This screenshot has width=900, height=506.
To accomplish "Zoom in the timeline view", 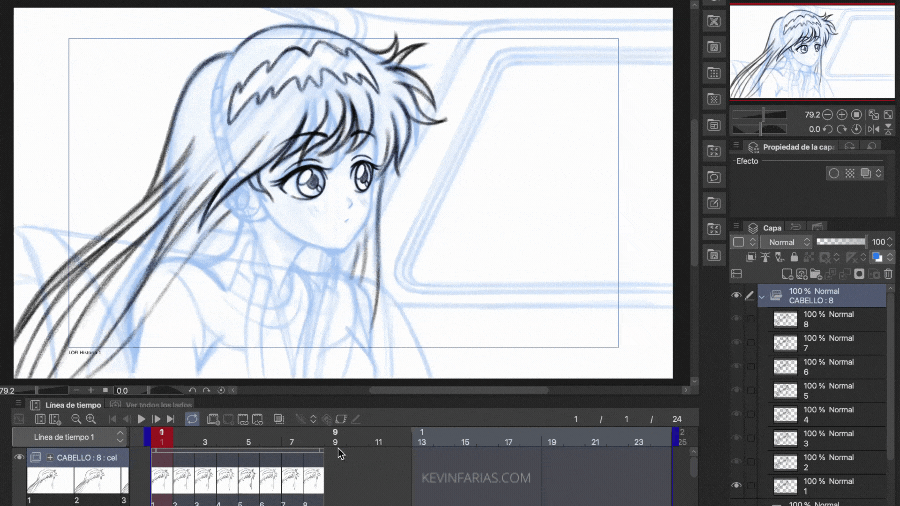I will pyautogui.click(x=91, y=419).
